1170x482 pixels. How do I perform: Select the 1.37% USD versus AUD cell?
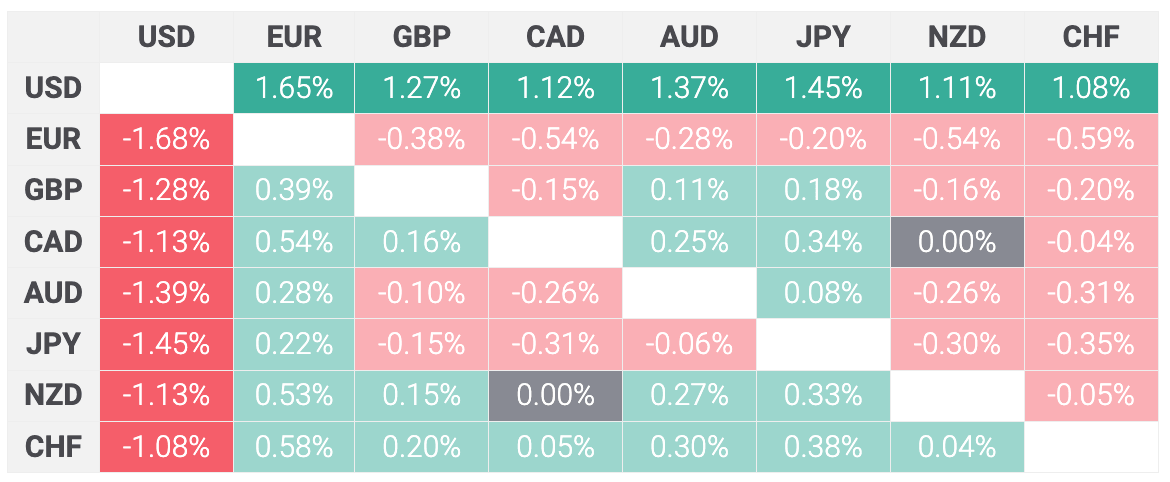pos(689,88)
